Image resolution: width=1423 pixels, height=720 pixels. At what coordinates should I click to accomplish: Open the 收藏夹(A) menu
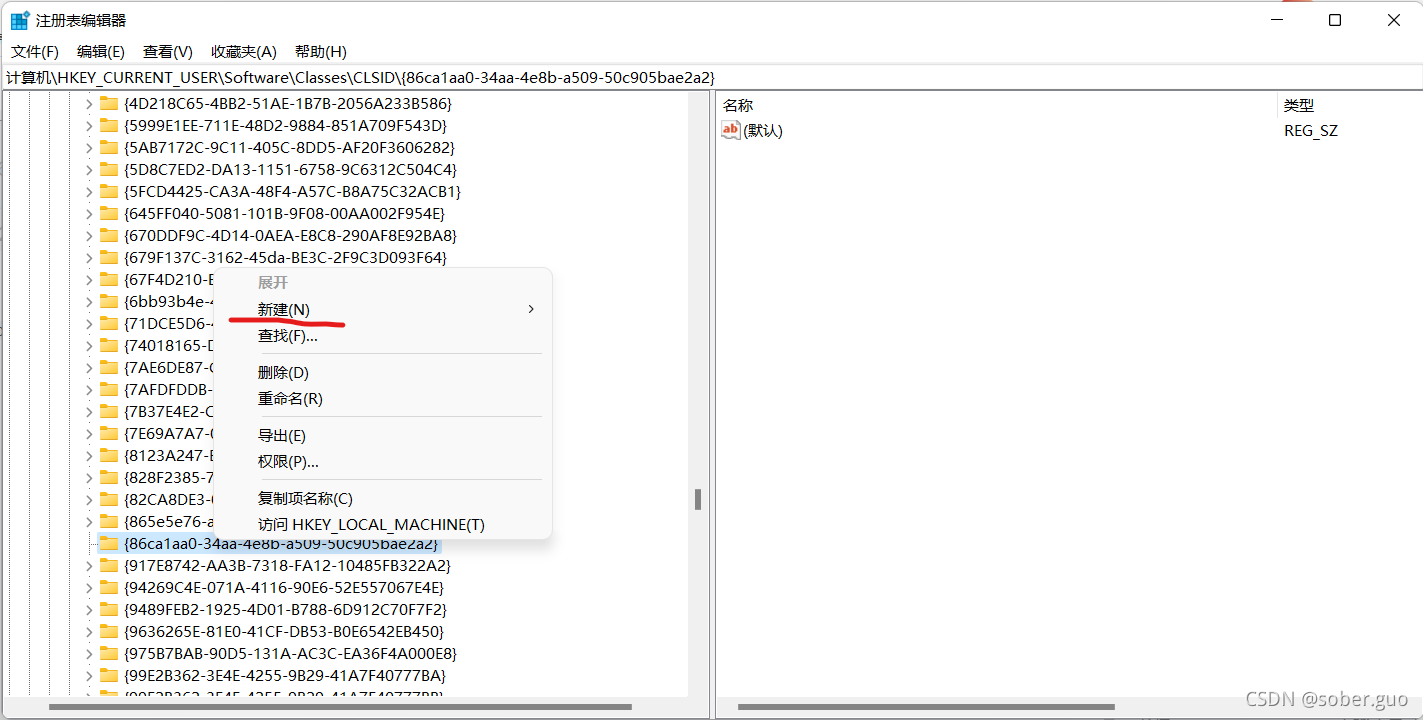pos(244,51)
